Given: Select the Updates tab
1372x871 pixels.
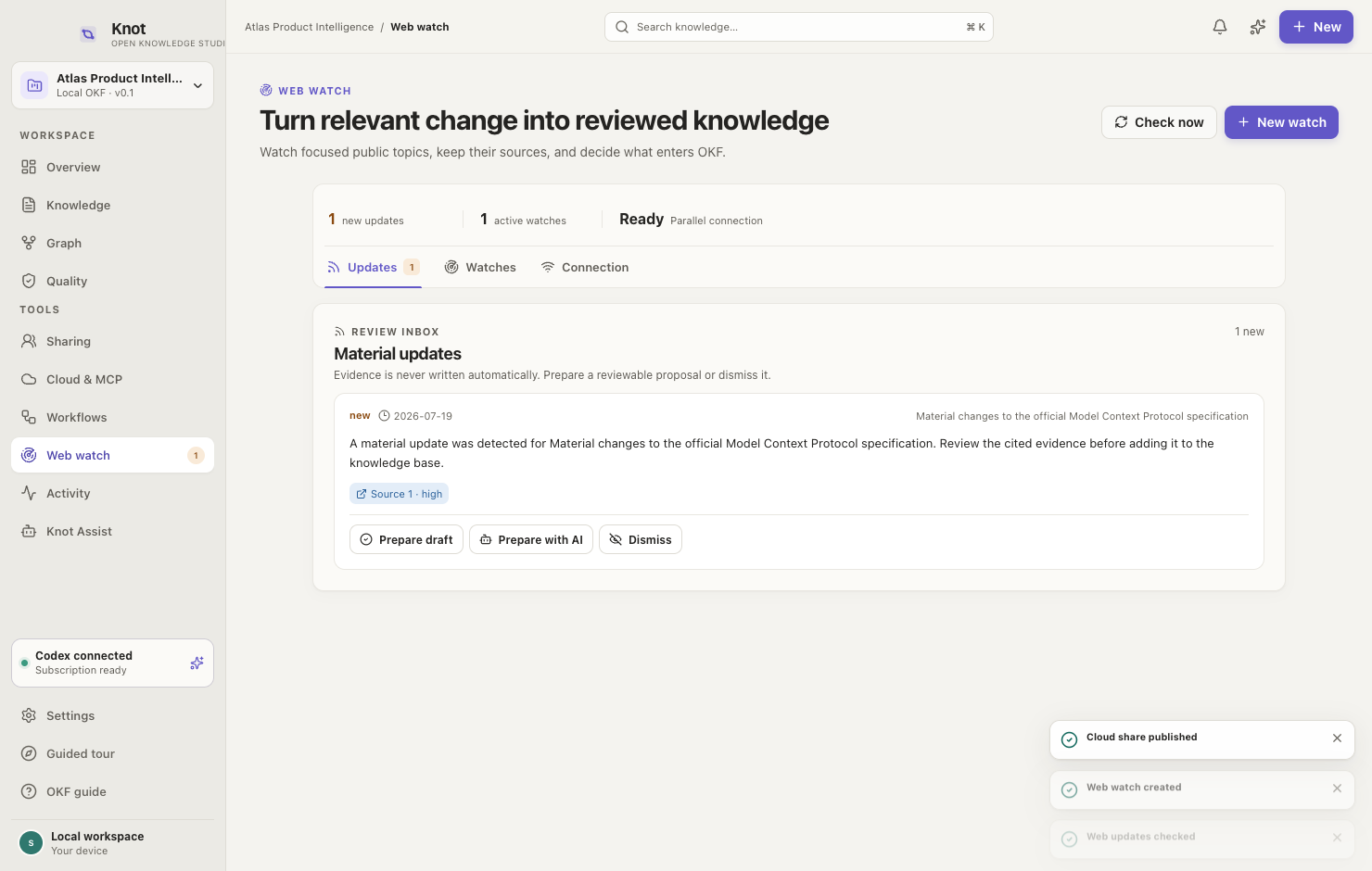Looking at the screenshot, I should pyautogui.click(x=373, y=267).
